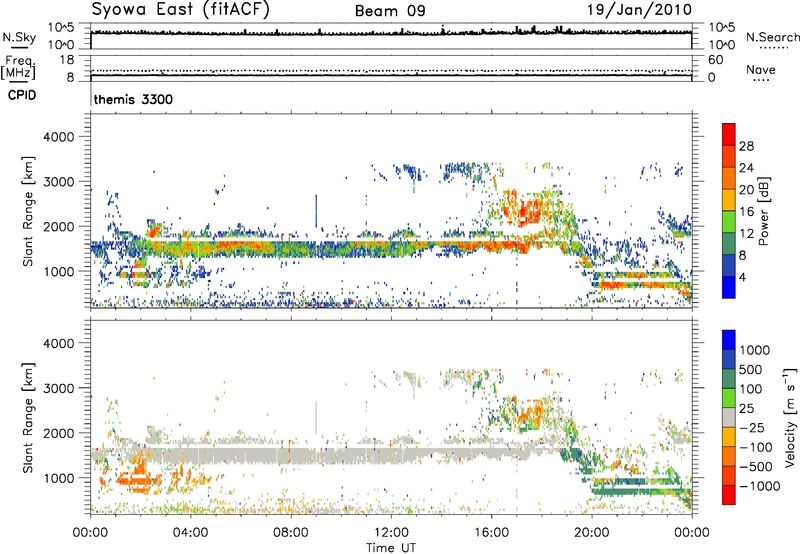The width and height of the screenshot is (800, 554).
Task: Click the '3000' tick on velocity plot axis
Action: [x=58, y=388]
